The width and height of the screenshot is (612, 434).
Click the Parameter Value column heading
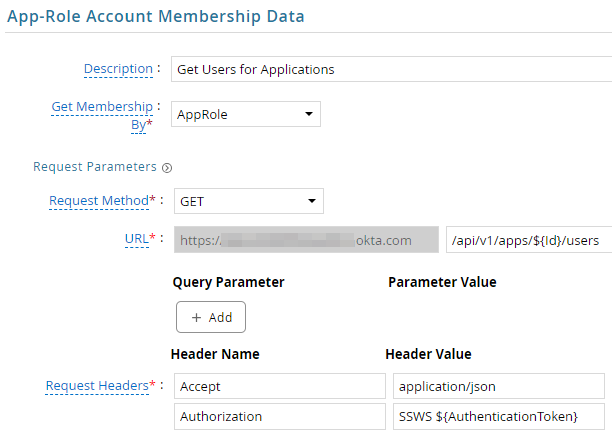[x=442, y=282]
